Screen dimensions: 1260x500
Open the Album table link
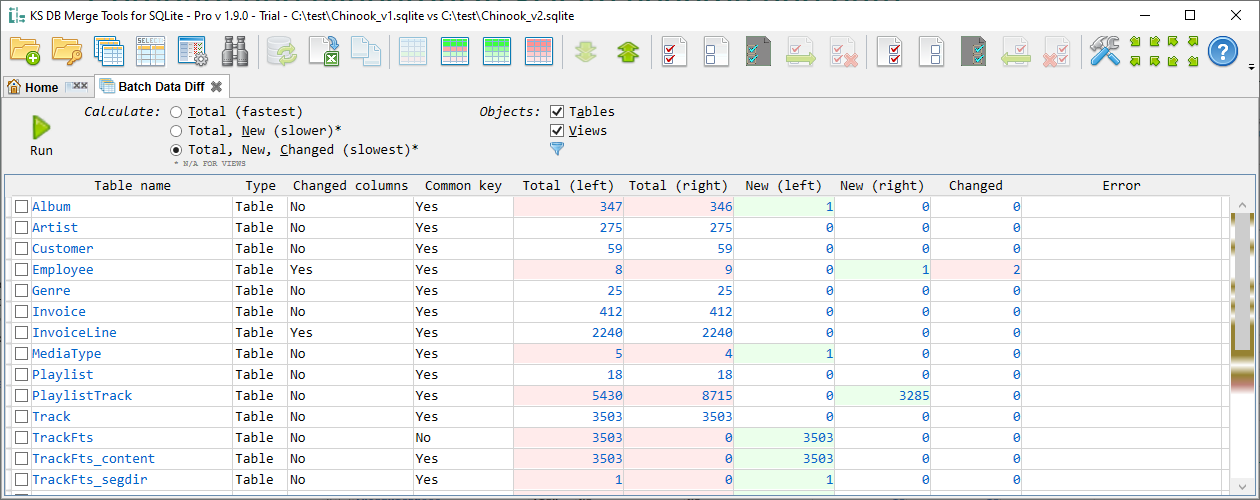point(51,207)
